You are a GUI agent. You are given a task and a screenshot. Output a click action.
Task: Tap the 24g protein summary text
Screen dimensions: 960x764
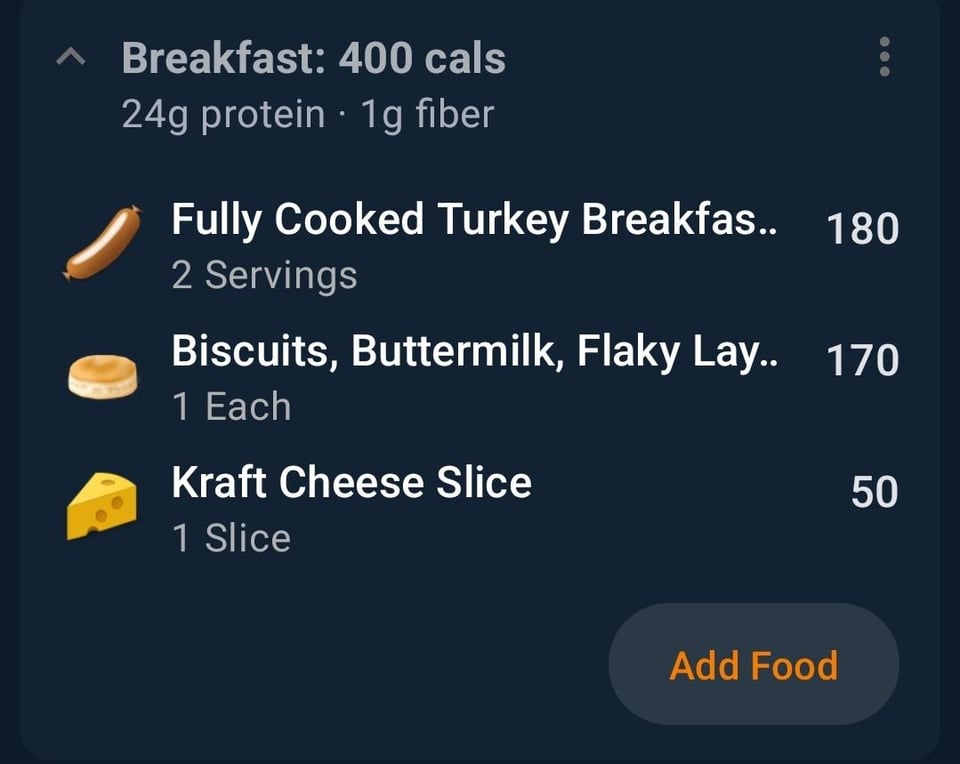coord(223,115)
